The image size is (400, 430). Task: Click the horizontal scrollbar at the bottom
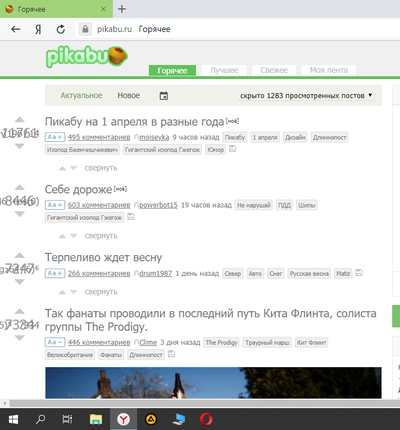pyautogui.click(x=200, y=403)
